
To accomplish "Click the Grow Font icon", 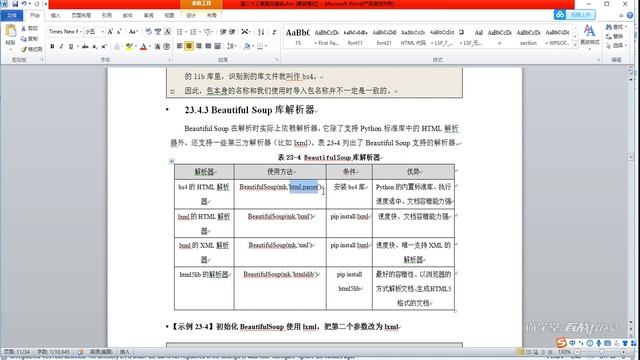I will pyautogui.click(x=110, y=31).
